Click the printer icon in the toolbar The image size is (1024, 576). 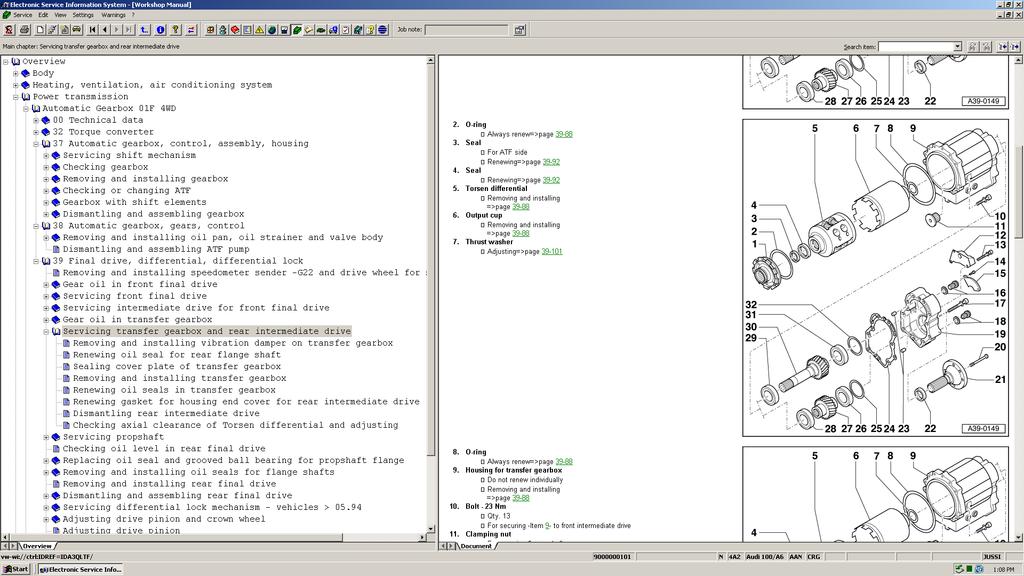pyautogui.click(x=25, y=30)
